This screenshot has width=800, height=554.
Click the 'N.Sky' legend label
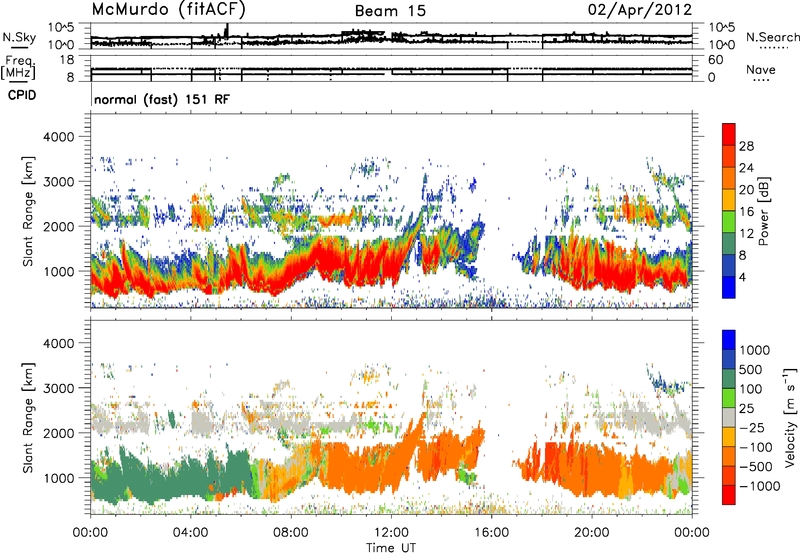click(x=19, y=37)
